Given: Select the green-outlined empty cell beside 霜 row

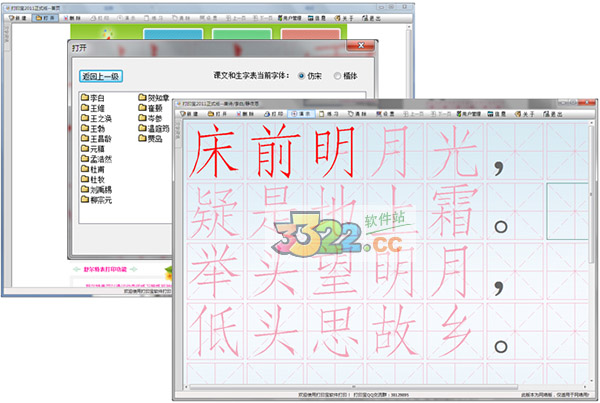Looking at the screenshot, I should coord(567,211).
